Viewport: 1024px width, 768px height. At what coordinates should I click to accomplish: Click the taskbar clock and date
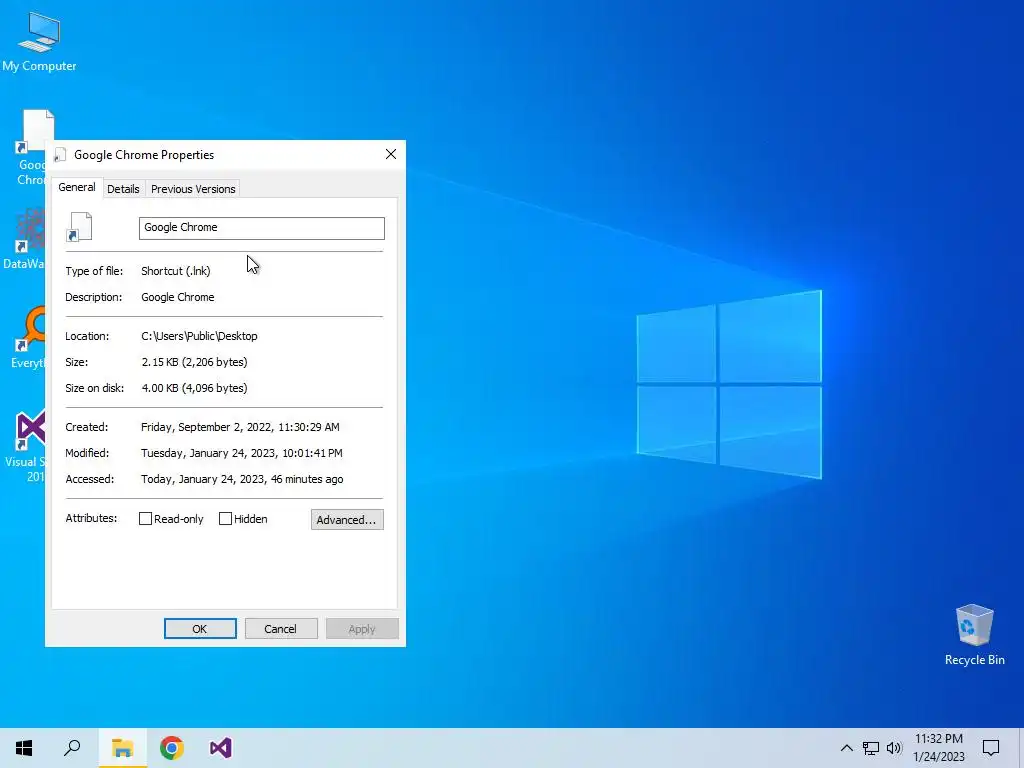click(938, 748)
